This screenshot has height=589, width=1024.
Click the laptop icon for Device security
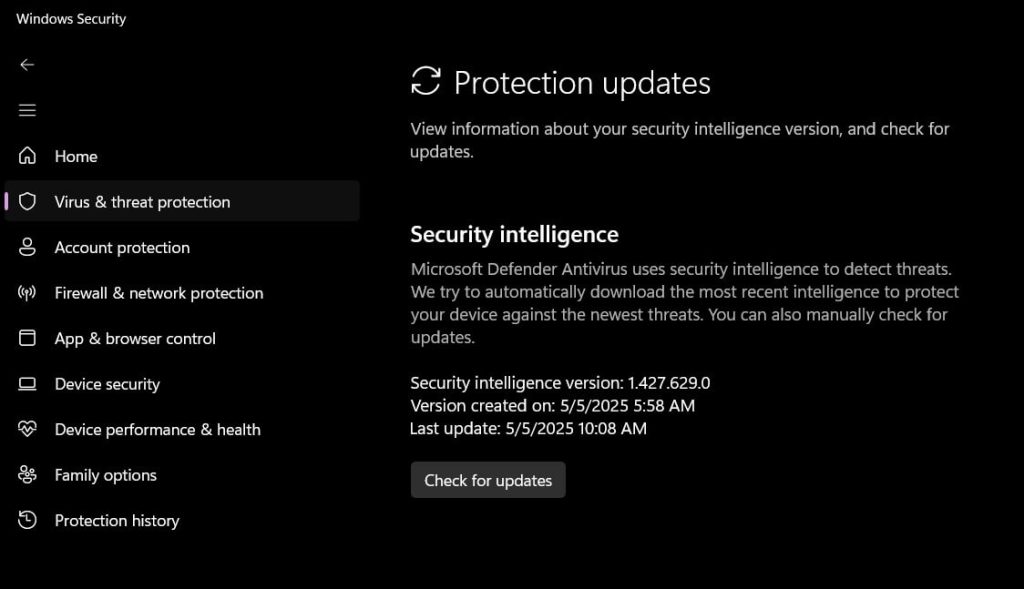(x=27, y=383)
